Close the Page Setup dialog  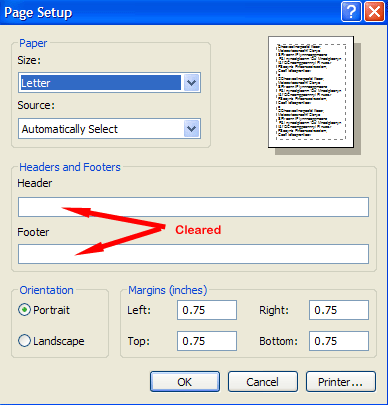pyautogui.click(x=374, y=12)
